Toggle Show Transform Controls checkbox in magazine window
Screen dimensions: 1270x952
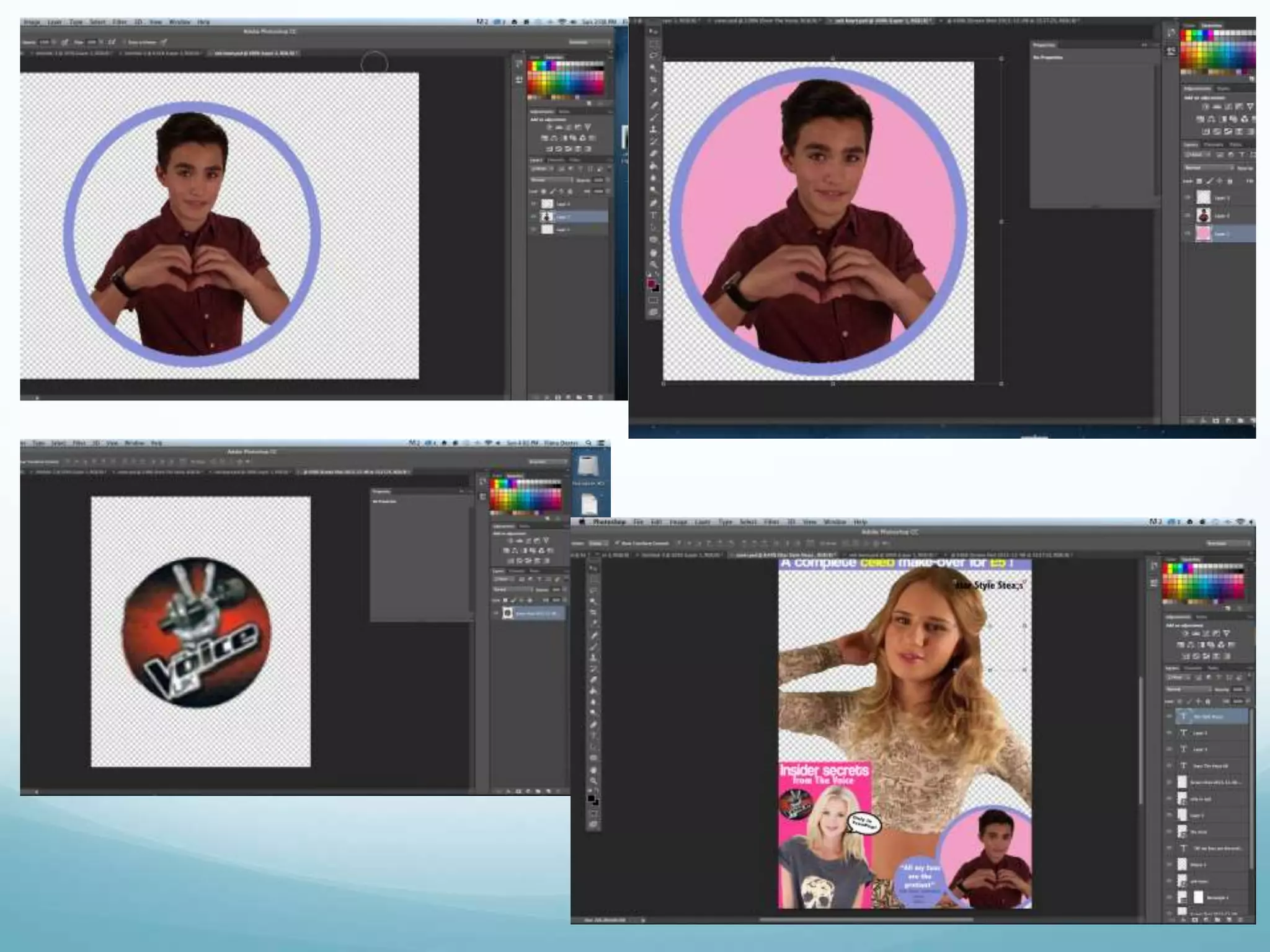616,543
